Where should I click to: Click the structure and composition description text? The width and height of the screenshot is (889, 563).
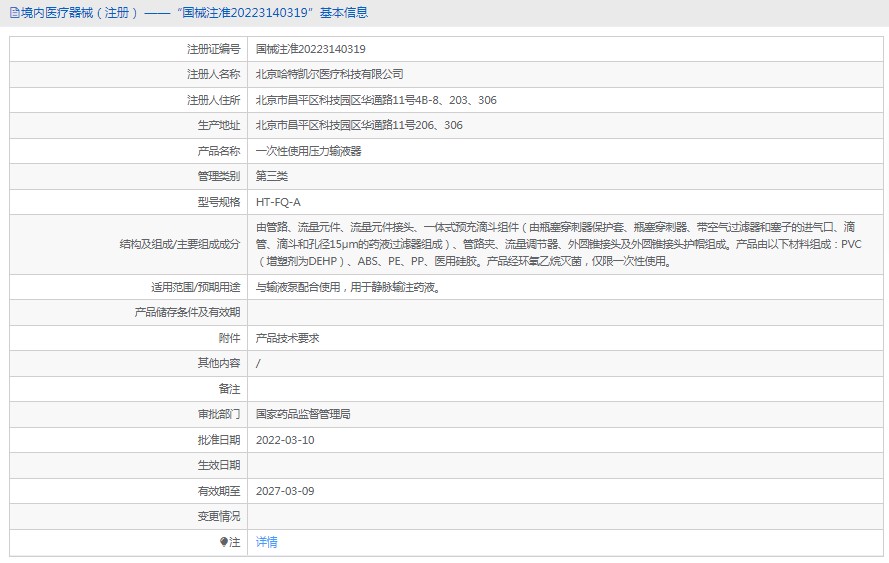[560, 244]
